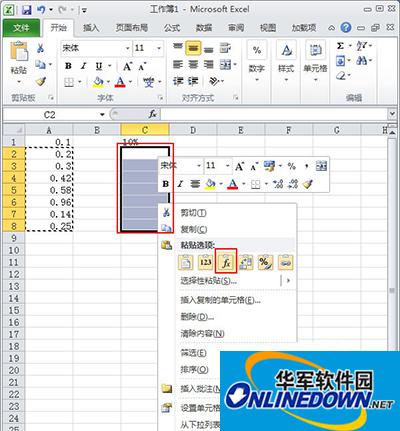Expand the Cells (单元格) group dropdown
This screenshot has height=431, width=400.
pyautogui.click(x=315, y=80)
